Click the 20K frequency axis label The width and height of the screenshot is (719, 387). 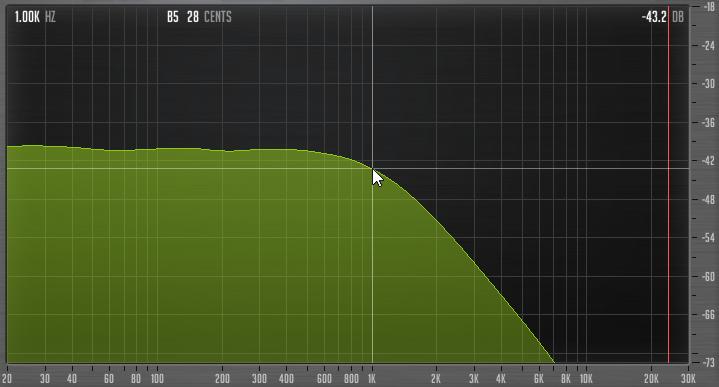coord(651,379)
